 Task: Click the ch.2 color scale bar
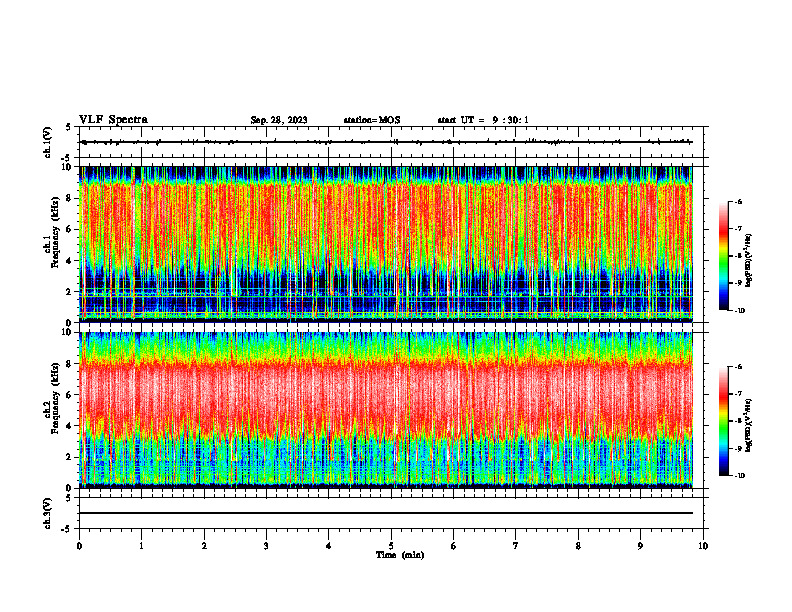click(724, 421)
